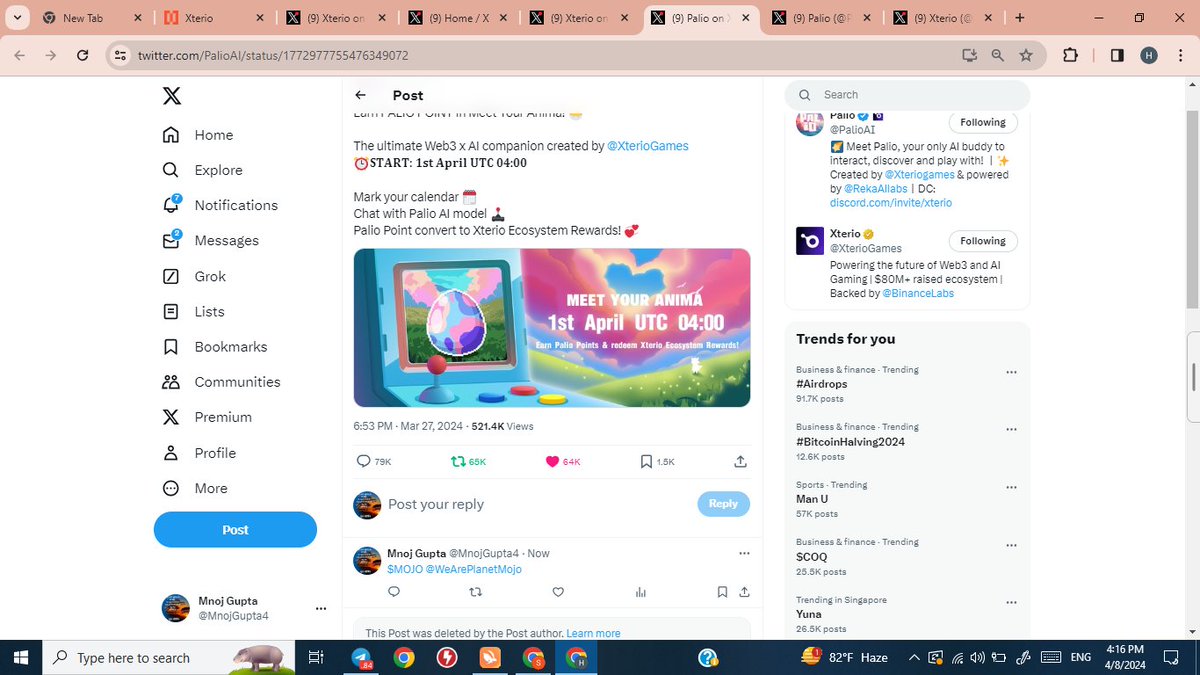Viewport: 1200px width, 675px height.
Task: Like Mnoj Gupta's reply
Action: 558,592
